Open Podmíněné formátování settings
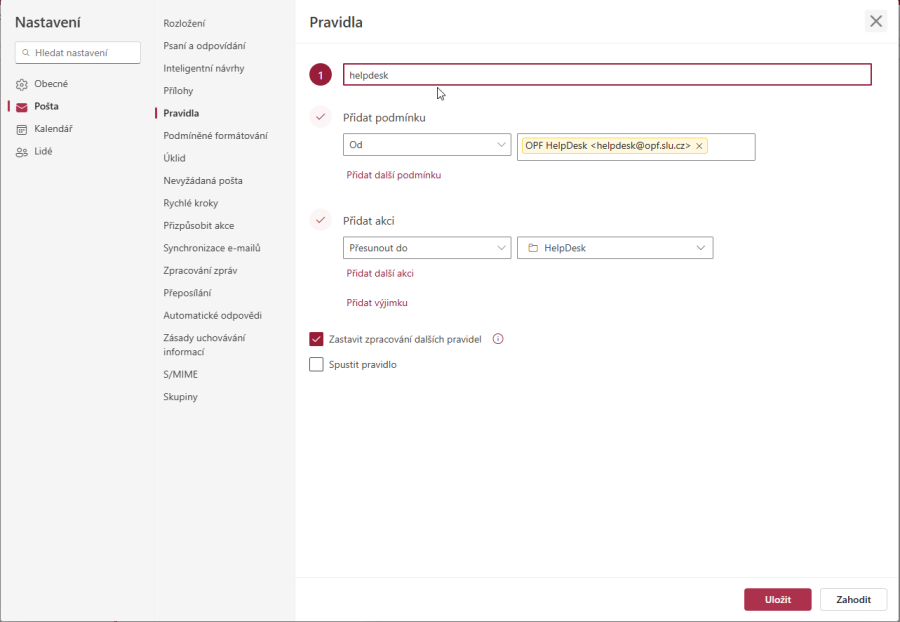 tap(215, 135)
